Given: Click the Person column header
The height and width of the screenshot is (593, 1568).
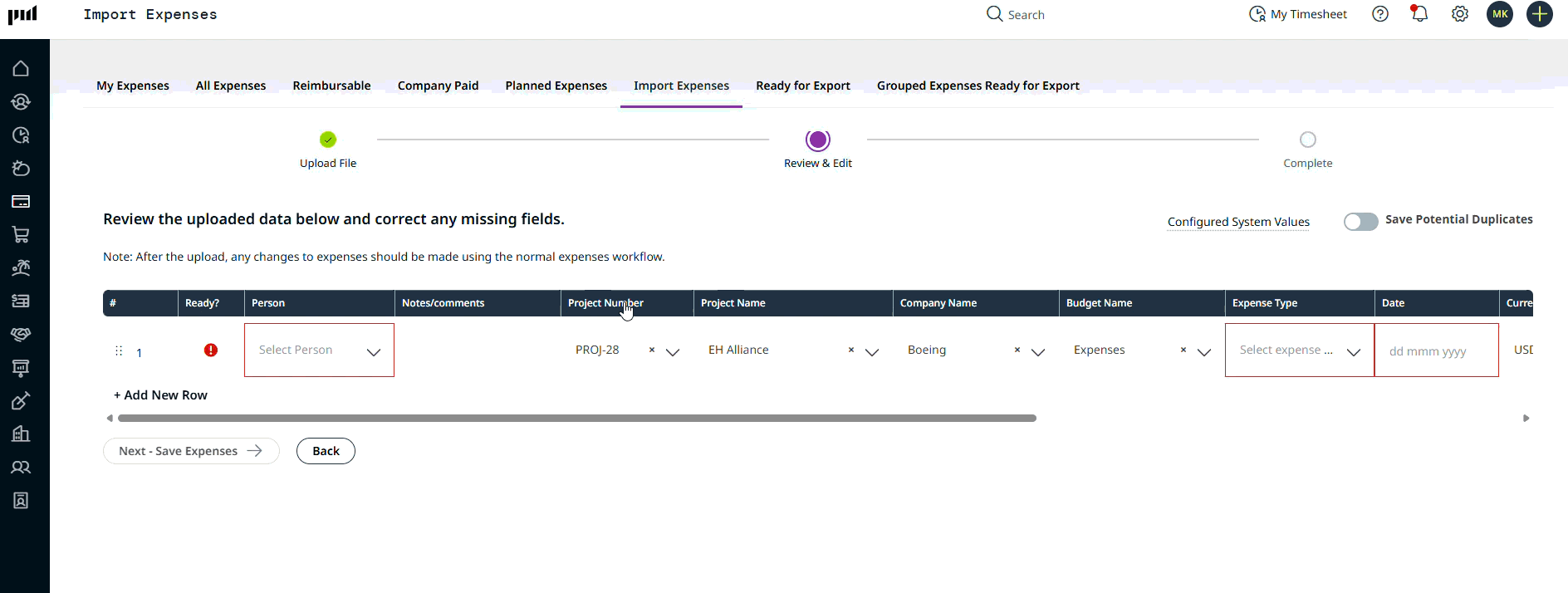Looking at the screenshot, I should 319,303.
